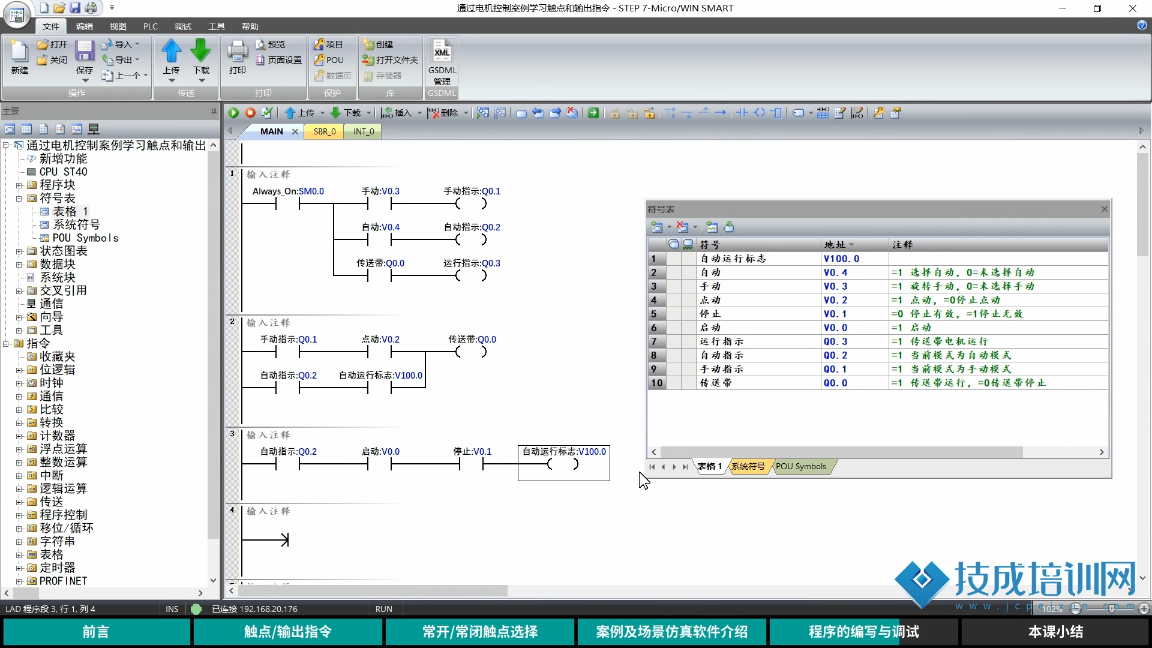
Task: Click POU protection button in ribbon
Action: [x=328, y=60]
